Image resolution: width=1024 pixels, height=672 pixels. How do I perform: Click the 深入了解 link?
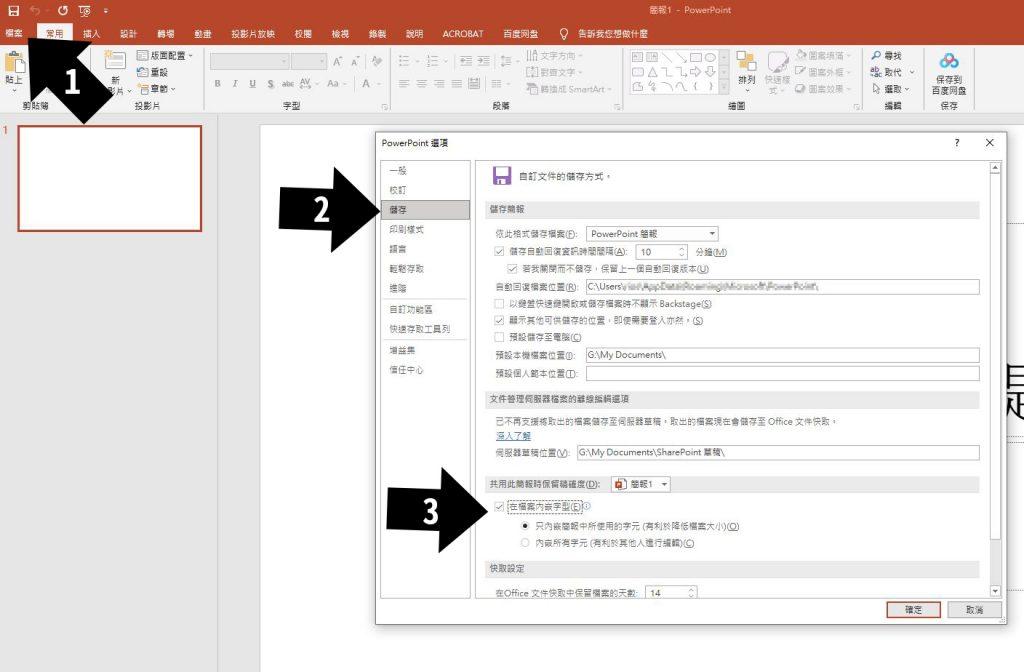(513, 436)
